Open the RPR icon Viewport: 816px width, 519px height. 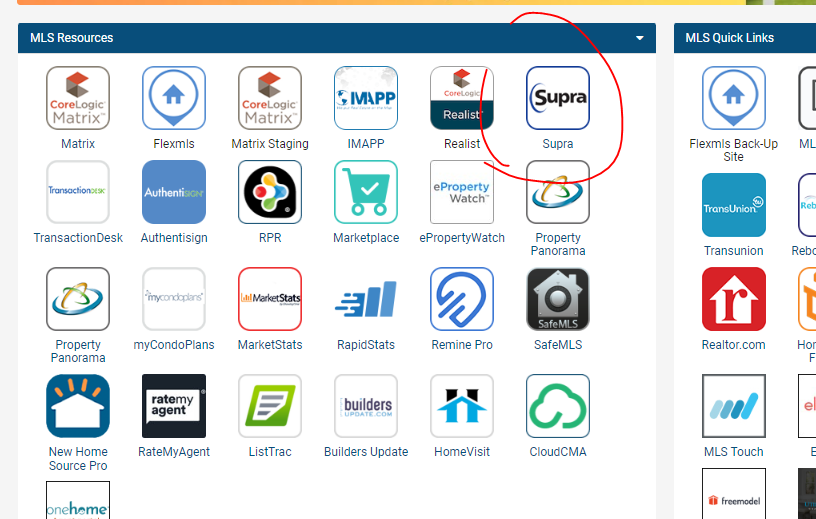coord(270,192)
